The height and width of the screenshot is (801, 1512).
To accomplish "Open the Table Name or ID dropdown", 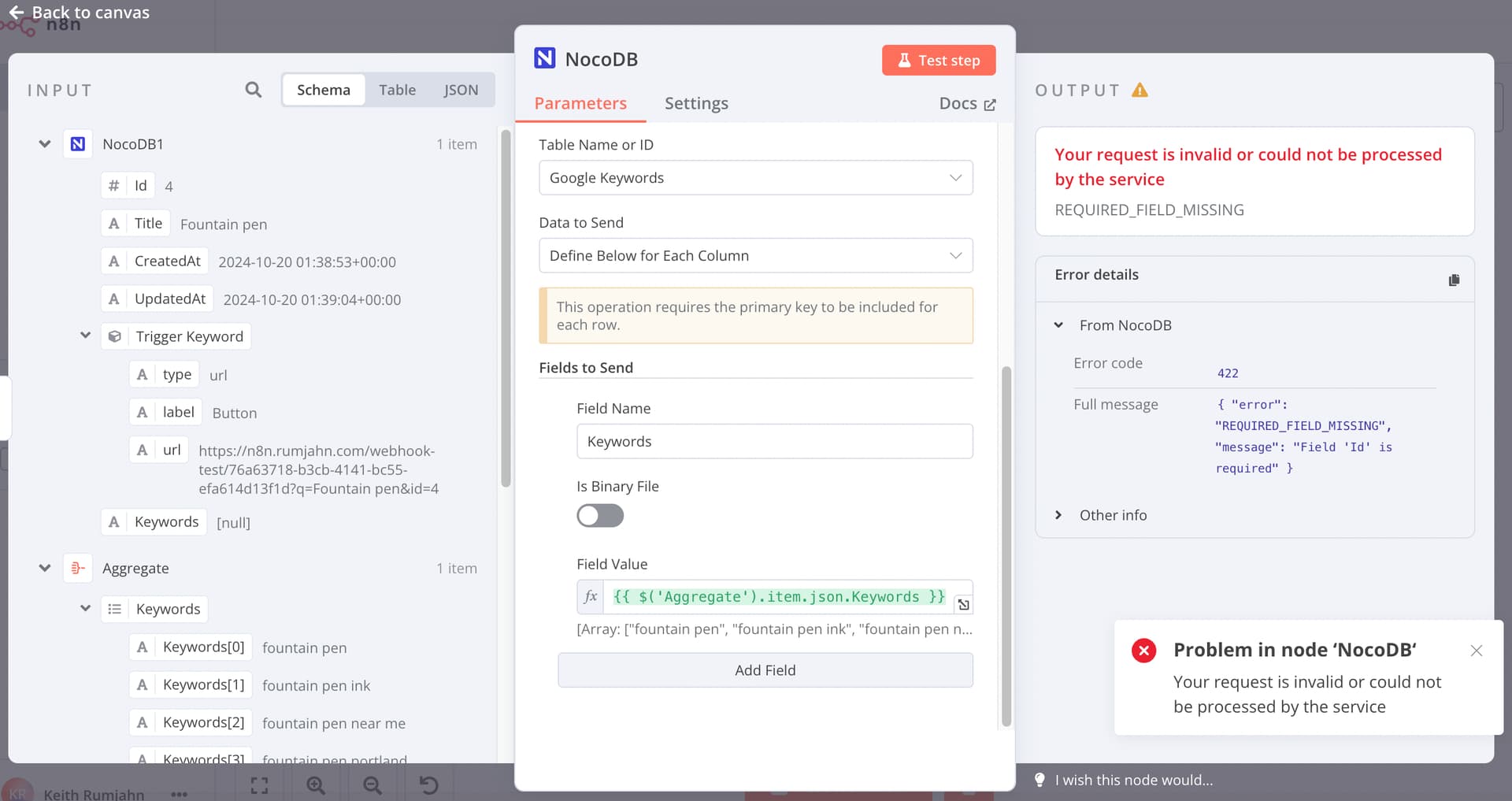I will (x=756, y=178).
